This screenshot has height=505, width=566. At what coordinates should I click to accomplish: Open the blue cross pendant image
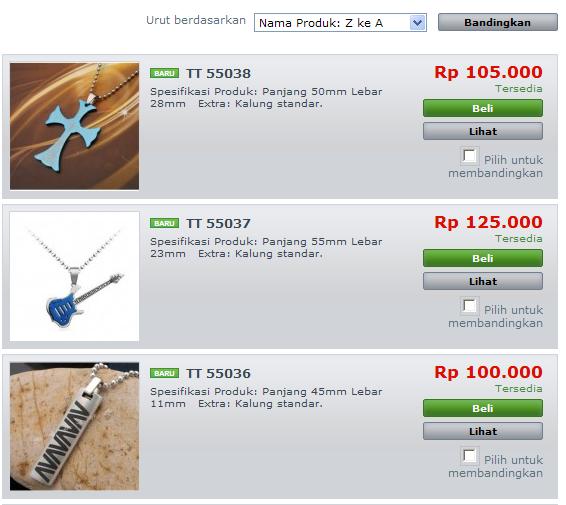[74, 126]
